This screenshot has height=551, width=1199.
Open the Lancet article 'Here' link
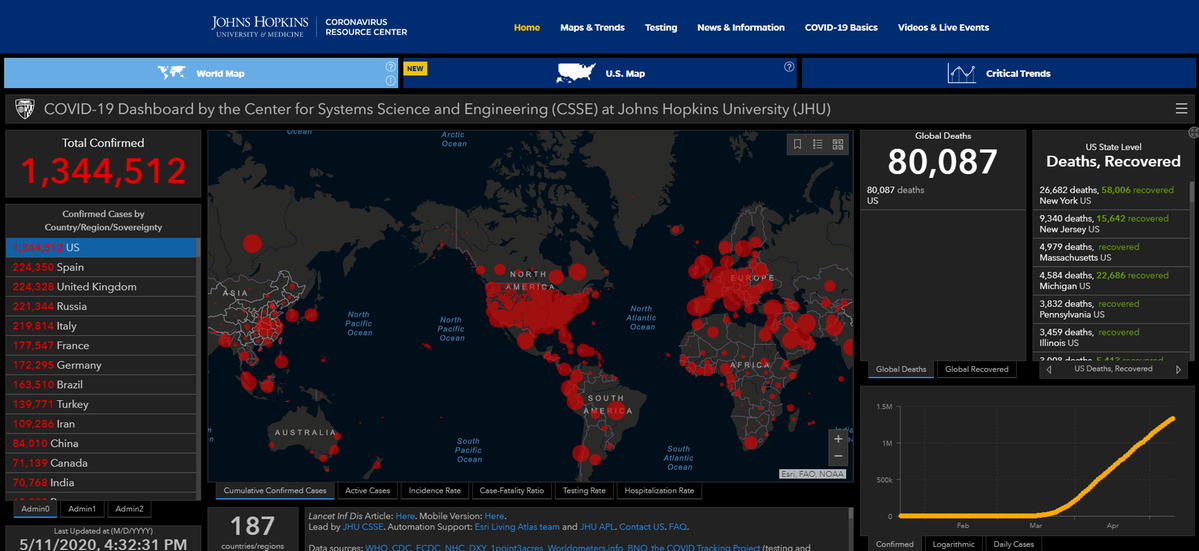[405, 516]
